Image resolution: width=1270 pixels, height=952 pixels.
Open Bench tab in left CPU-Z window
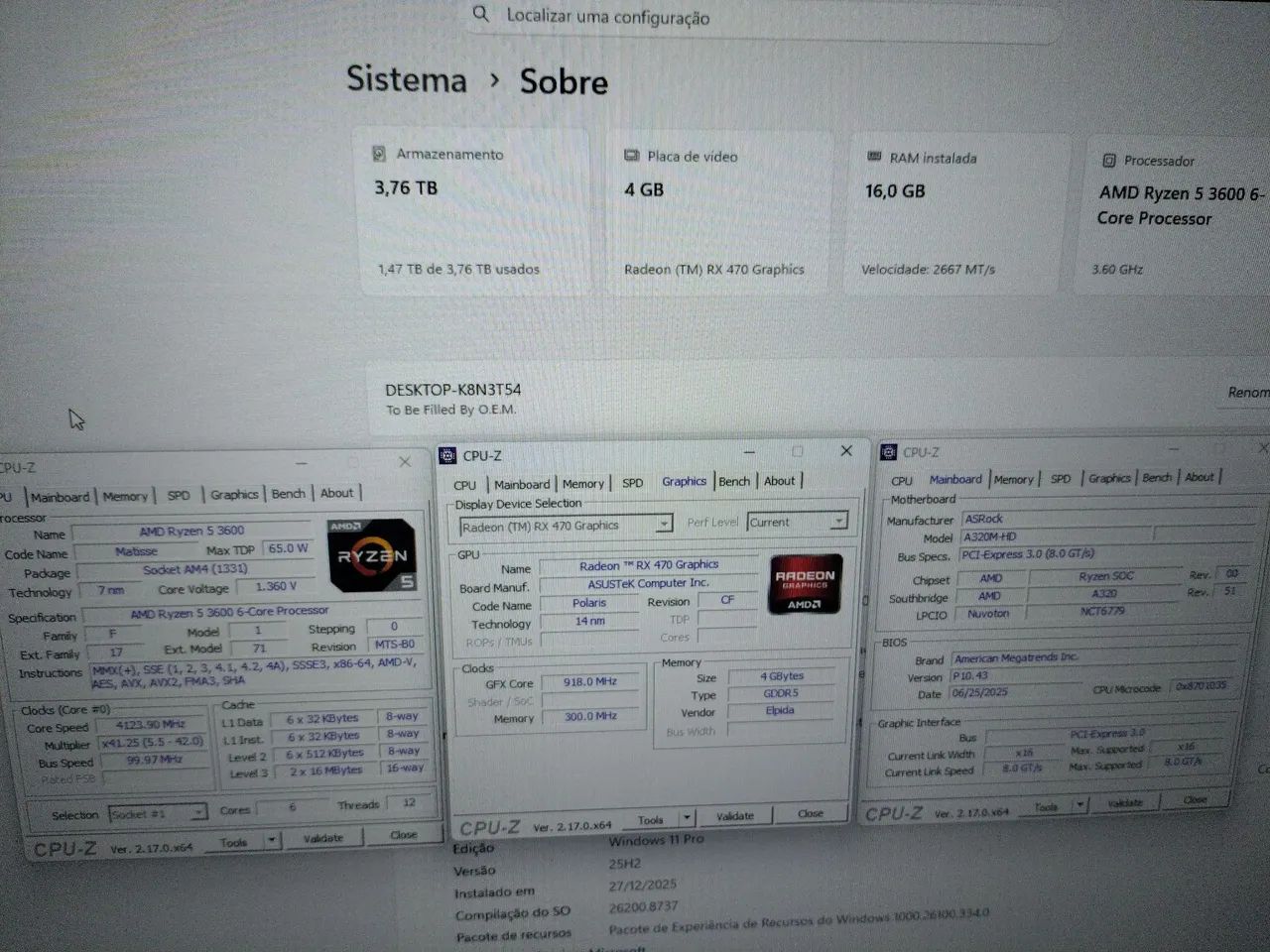[x=289, y=493]
